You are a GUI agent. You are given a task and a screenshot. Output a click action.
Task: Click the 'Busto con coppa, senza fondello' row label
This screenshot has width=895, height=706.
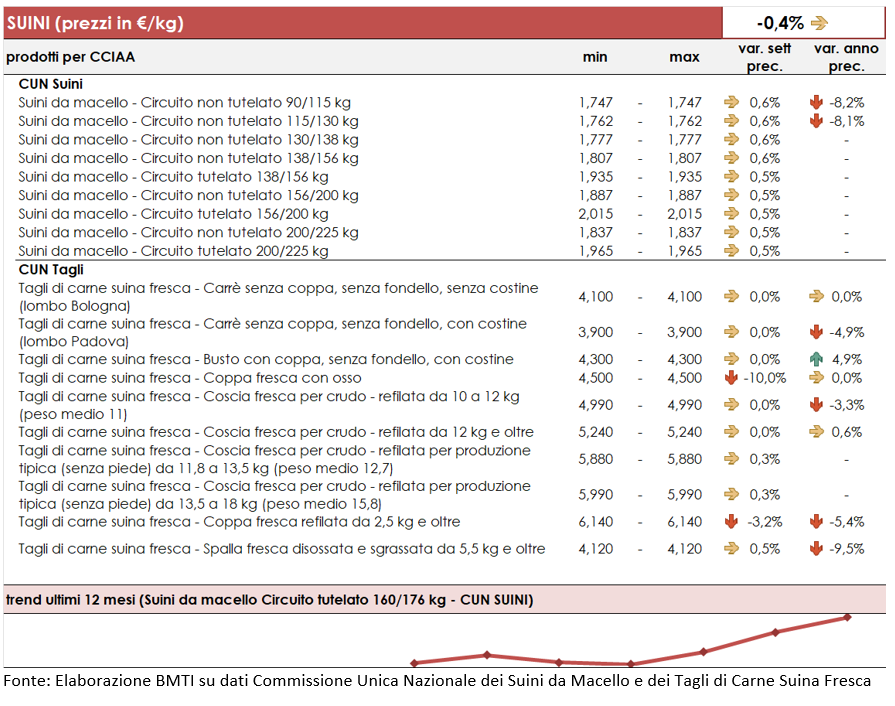[266, 359]
